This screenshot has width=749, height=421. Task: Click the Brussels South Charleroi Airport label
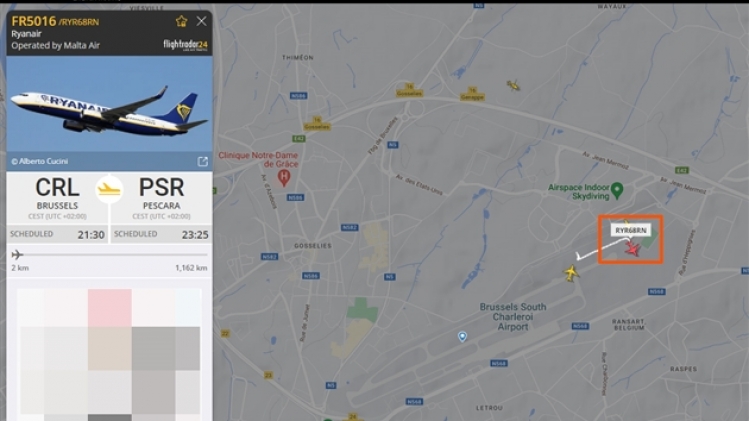click(x=513, y=317)
